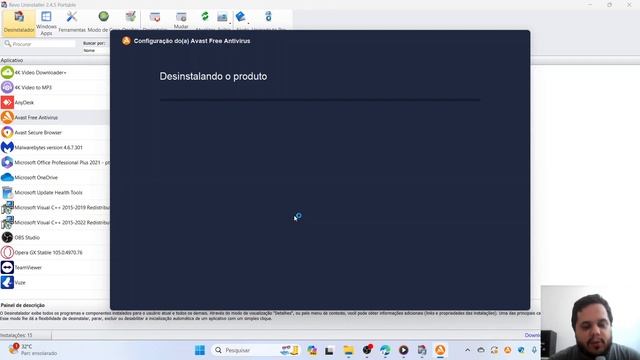Open File Explorer from the taskbar
Image resolution: width=640 pixels, height=360 pixels.
[348, 350]
